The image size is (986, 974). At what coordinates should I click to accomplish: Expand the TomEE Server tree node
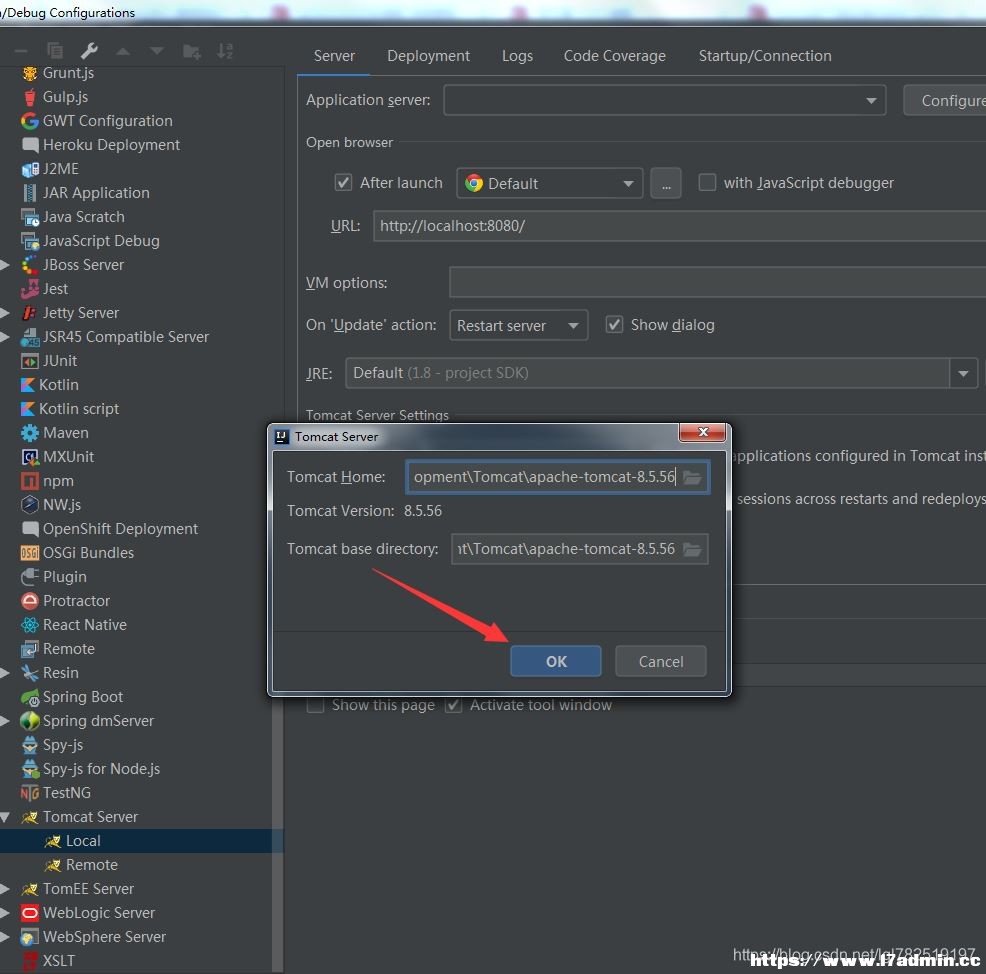tap(5, 889)
